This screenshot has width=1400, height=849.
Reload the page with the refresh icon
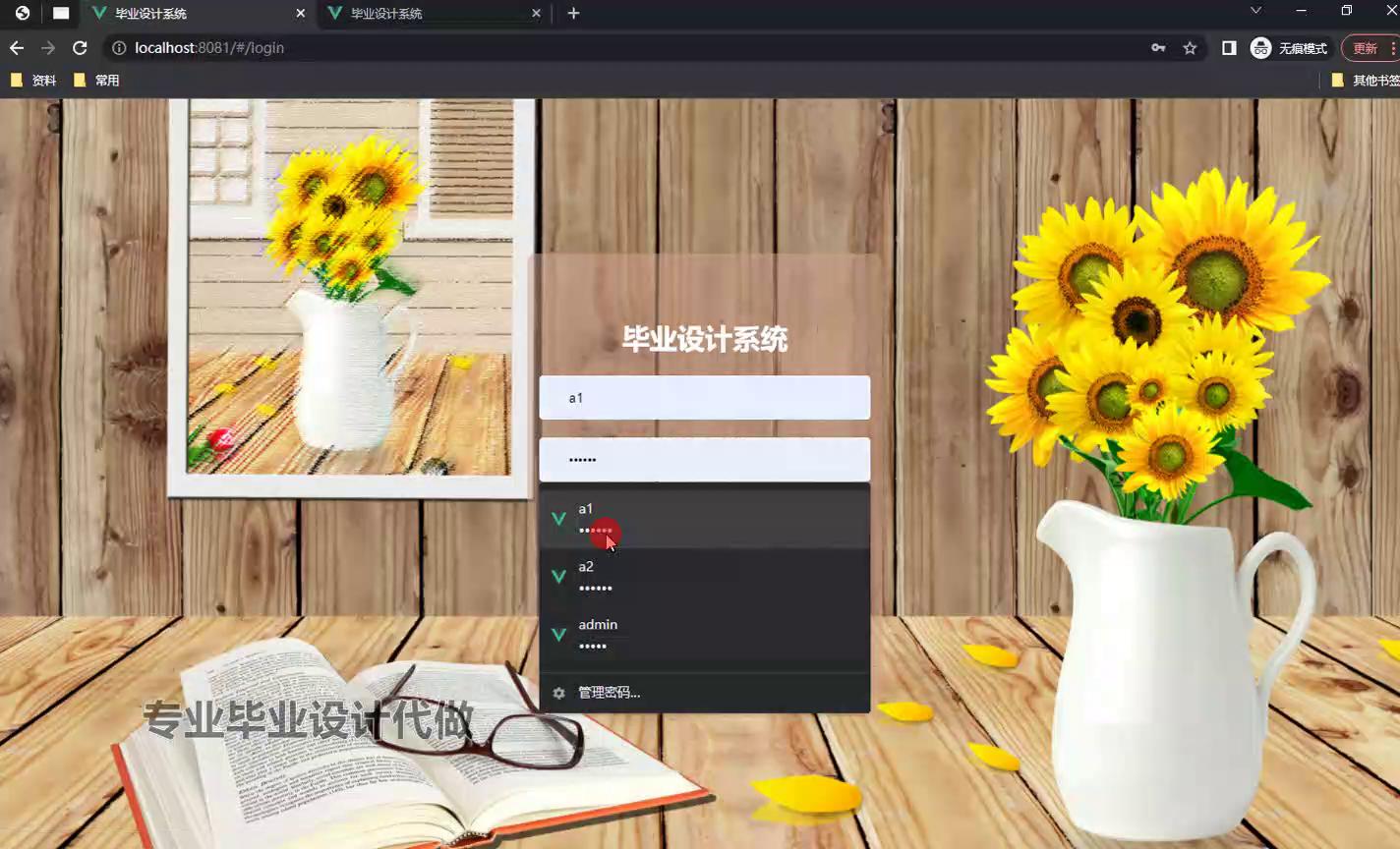tap(81, 48)
